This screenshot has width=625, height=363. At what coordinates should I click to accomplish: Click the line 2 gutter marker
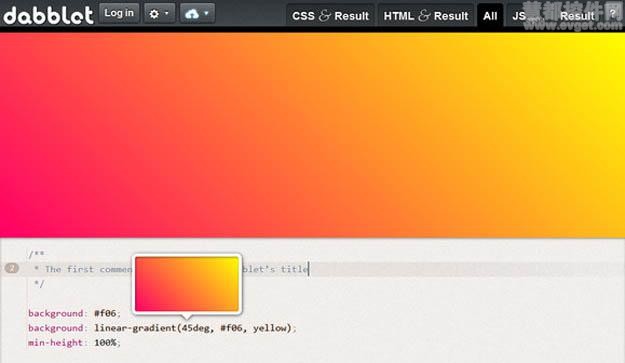(12, 269)
